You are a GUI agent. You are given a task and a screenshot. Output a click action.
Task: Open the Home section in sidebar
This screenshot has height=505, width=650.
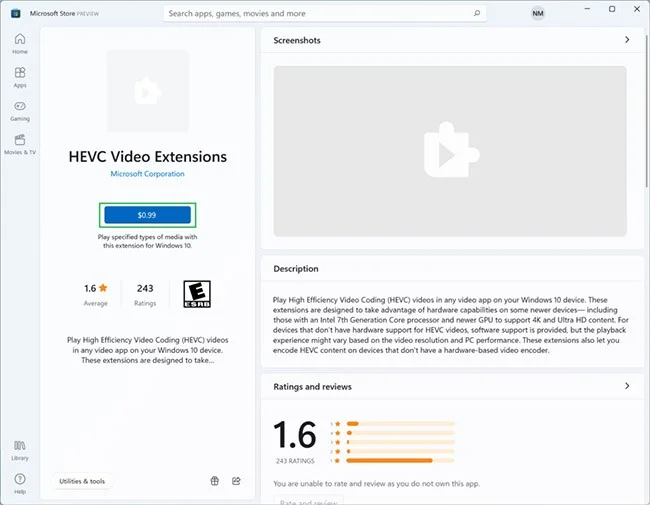[20, 43]
